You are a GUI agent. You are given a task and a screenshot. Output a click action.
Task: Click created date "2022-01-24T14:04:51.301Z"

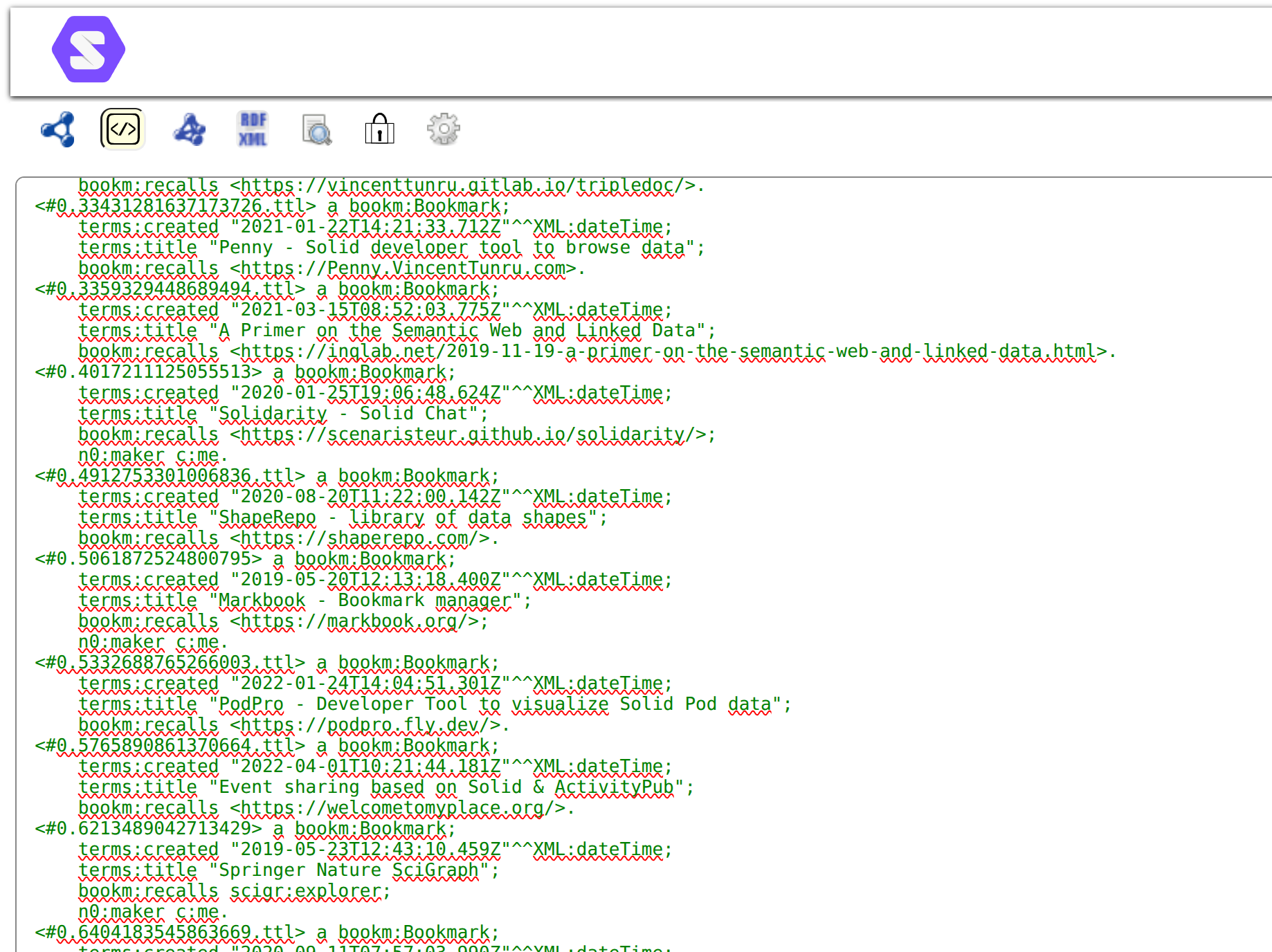tap(371, 684)
